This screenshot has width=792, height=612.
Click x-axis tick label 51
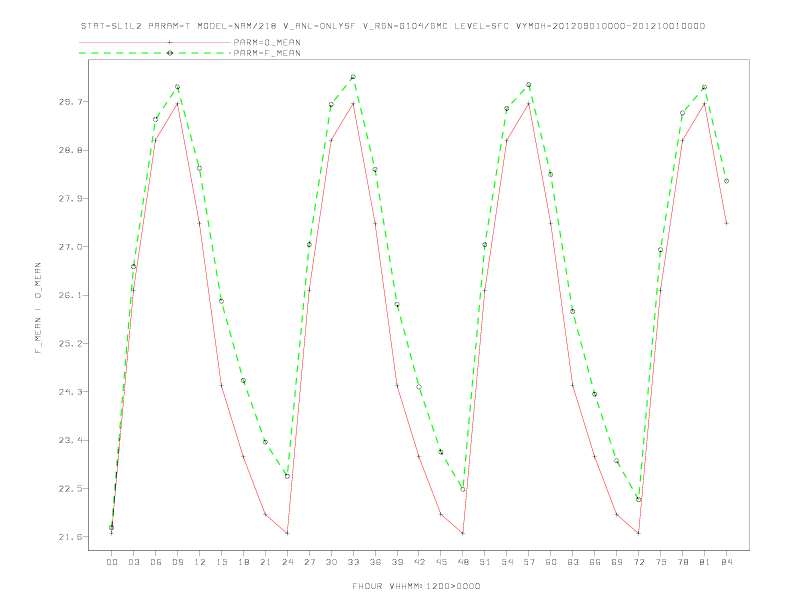point(485,562)
